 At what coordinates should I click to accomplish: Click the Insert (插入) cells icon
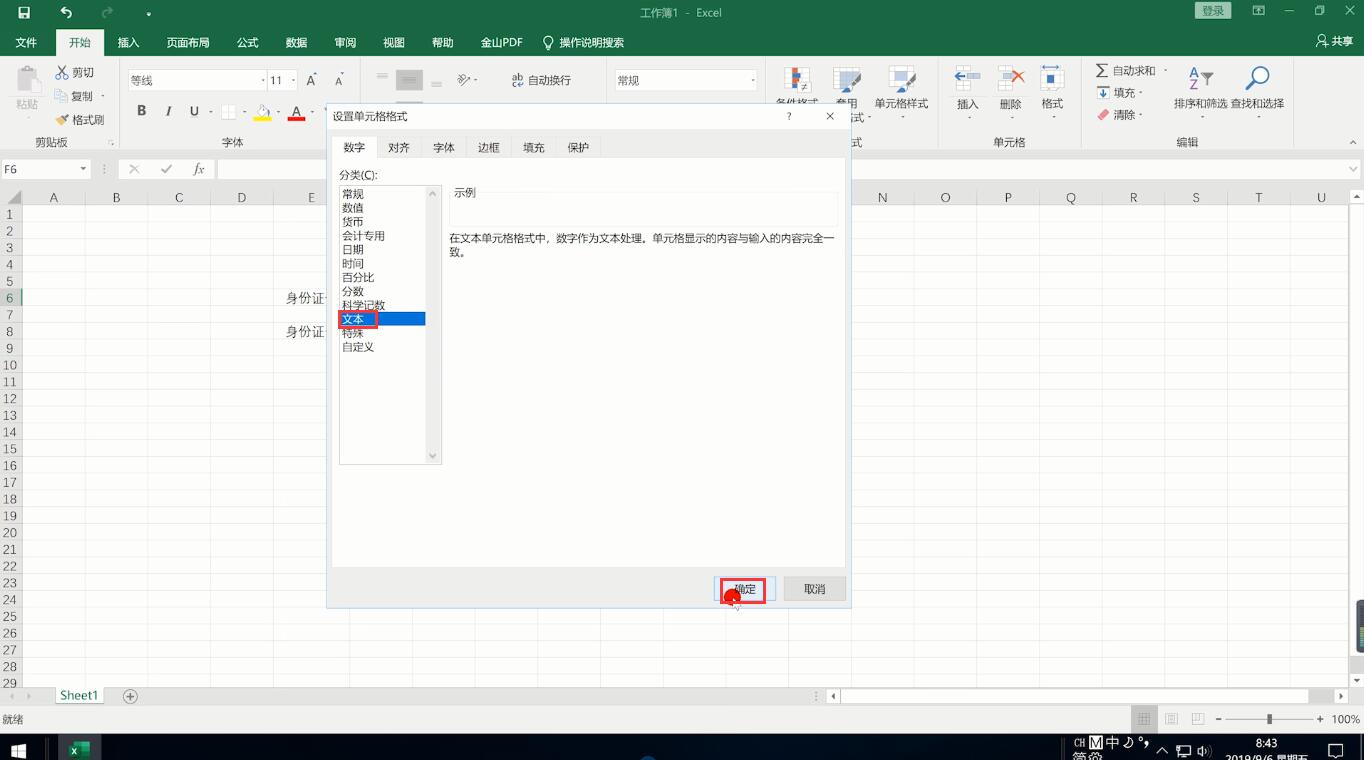pos(967,79)
